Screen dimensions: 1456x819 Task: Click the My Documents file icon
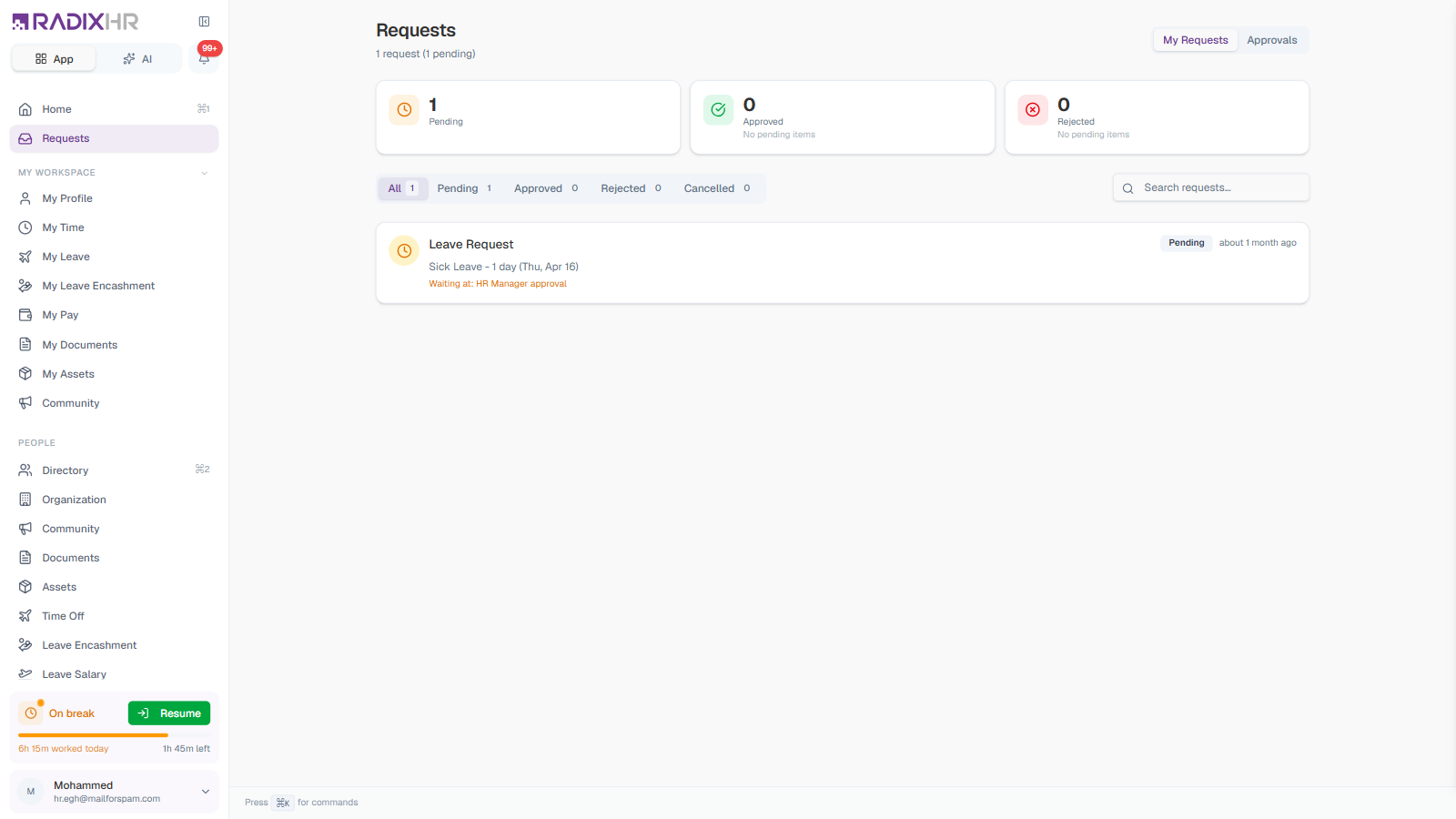[25, 345]
